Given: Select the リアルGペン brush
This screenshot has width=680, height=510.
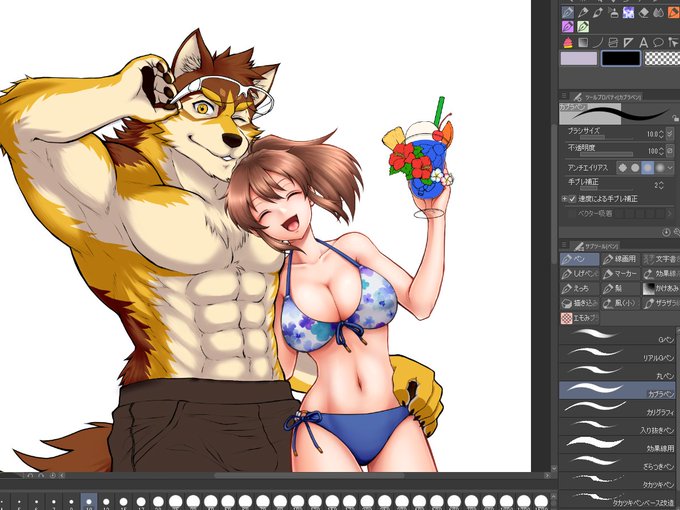Looking at the screenshot, I should pyautogui.click(x=618, y=354).
